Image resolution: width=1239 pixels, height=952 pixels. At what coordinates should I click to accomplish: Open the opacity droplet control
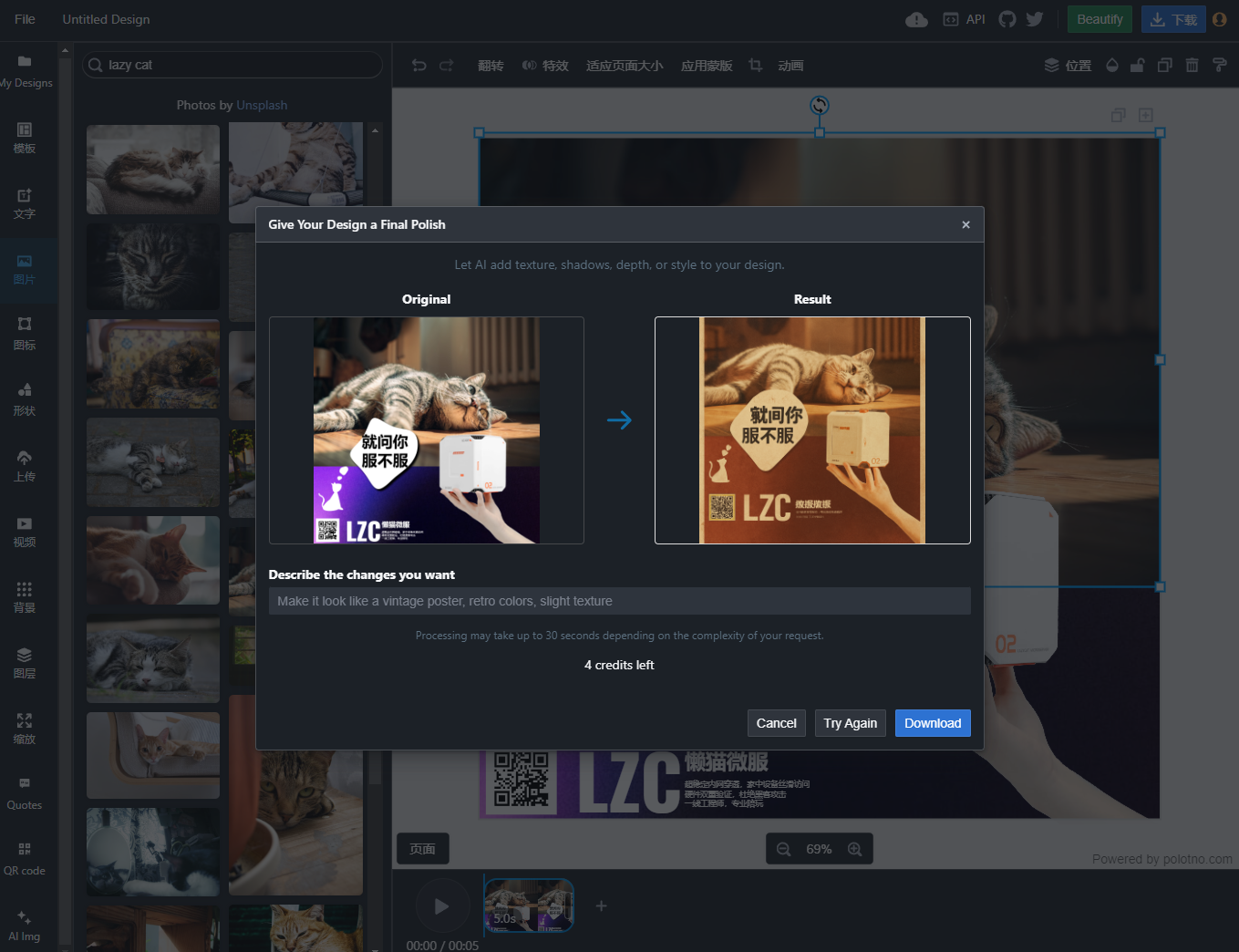(x=1112, y=66)
